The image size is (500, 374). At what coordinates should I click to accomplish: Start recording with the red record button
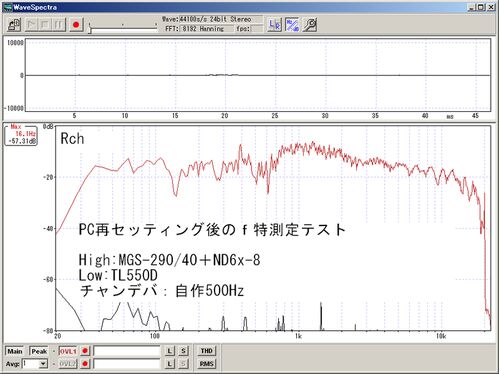[x=76, y=25]
